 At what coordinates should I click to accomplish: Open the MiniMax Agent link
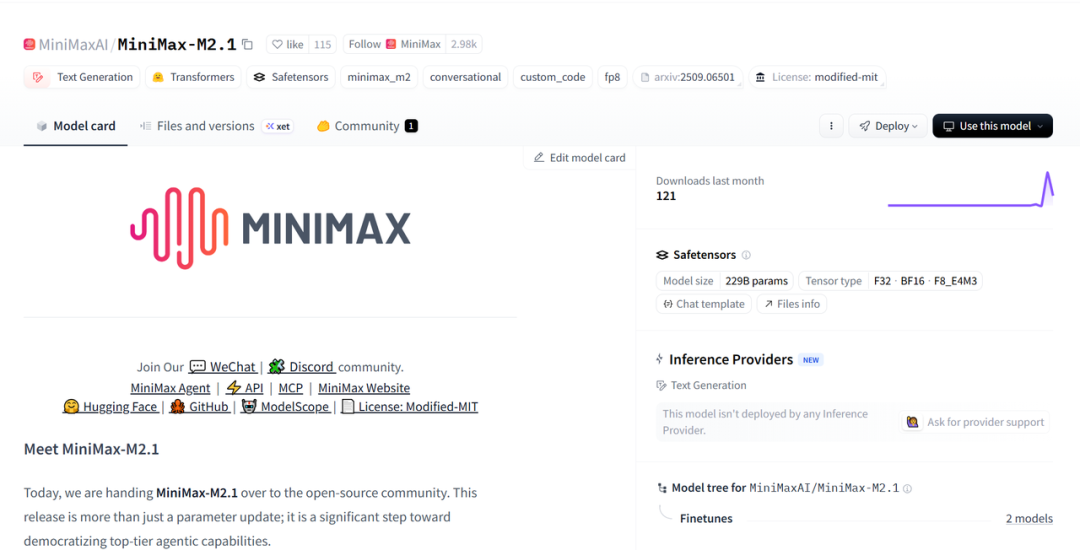click(x=170, y=388)
